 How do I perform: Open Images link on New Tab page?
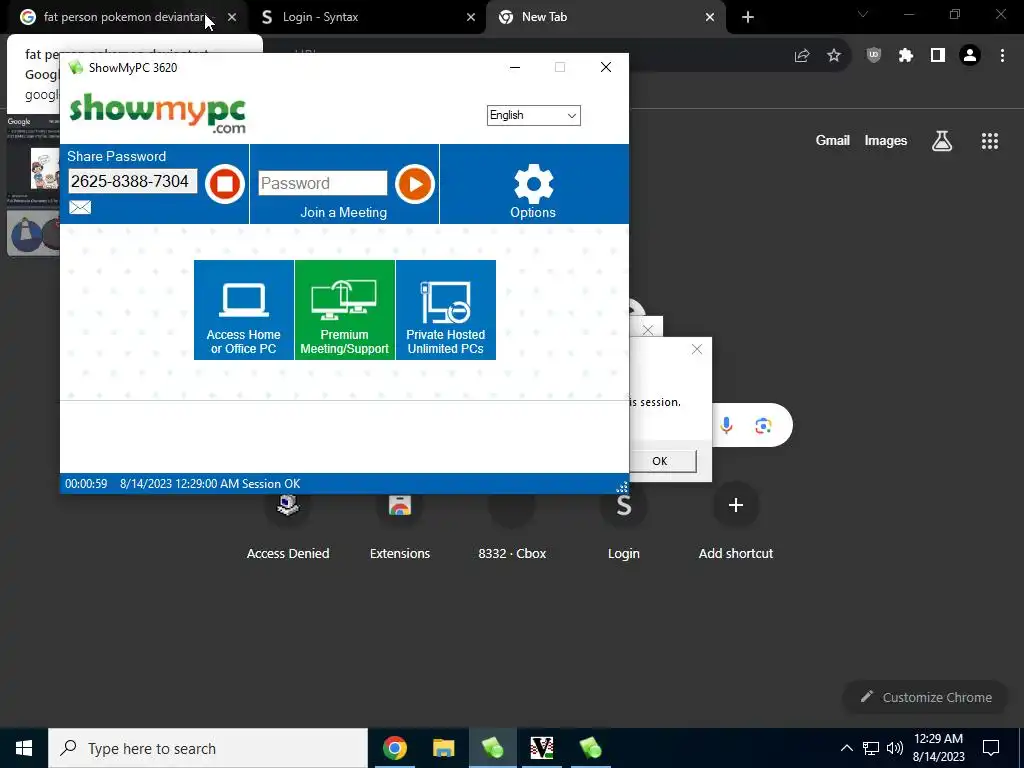[x=886, y=140]
